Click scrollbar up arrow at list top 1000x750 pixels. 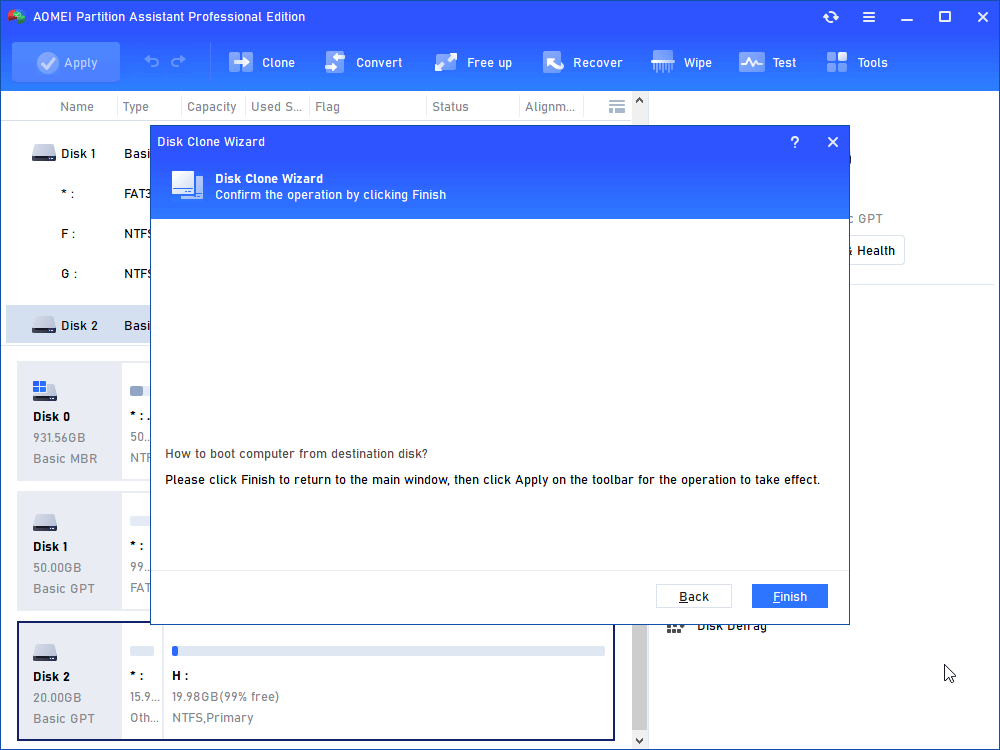[640, 101]
